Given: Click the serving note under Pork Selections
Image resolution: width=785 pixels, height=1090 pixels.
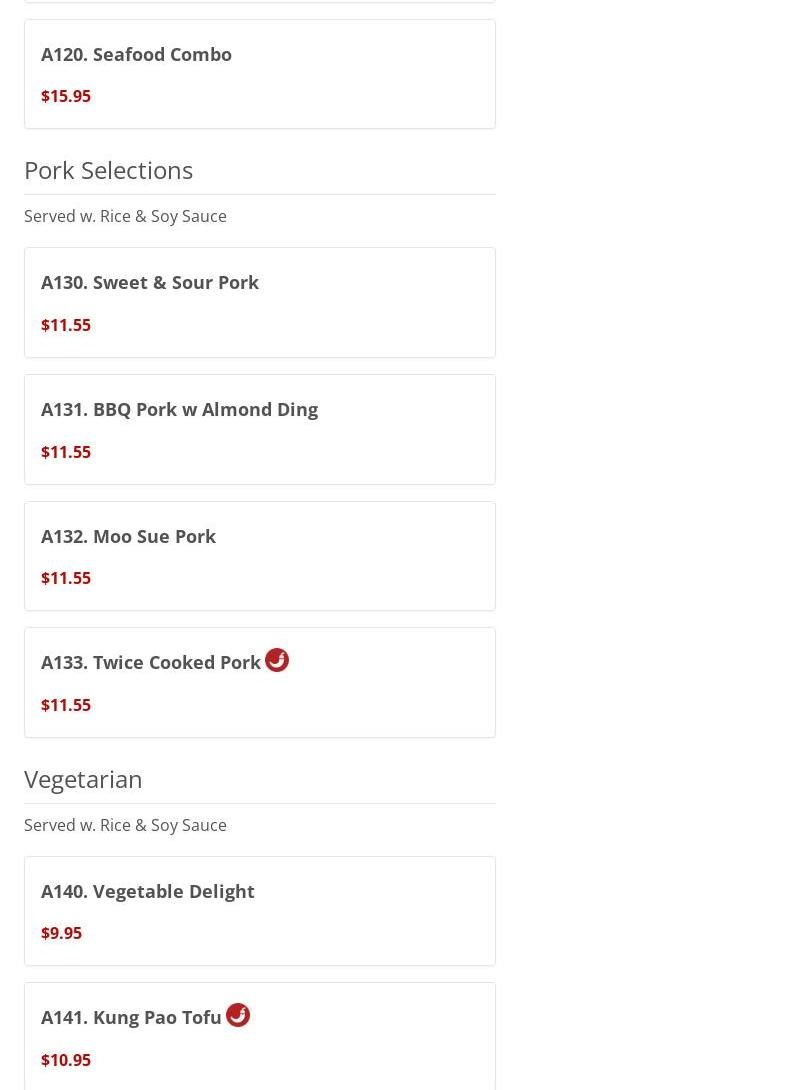Looking at the screenshot, I should point(125,216).
